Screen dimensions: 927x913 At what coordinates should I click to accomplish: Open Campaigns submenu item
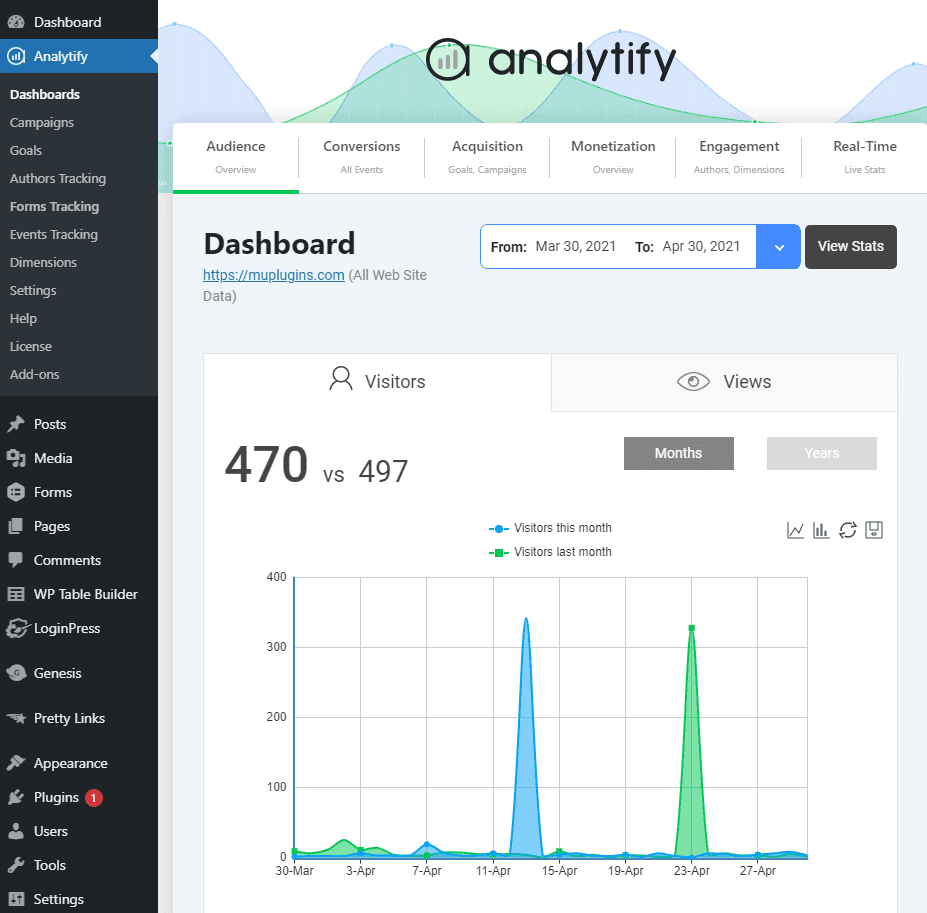point(41,122)
